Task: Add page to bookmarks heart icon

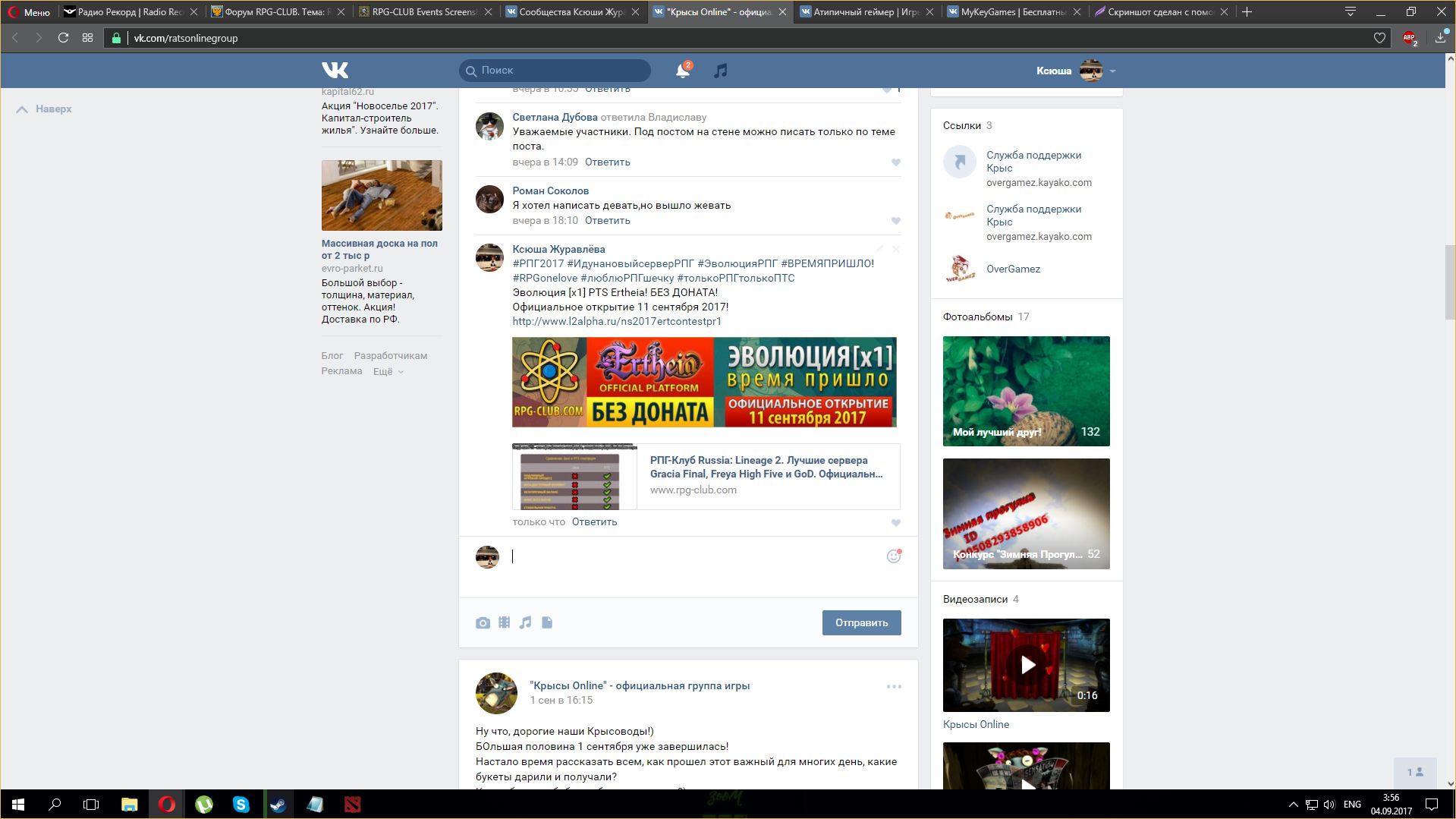Action: pos(1379,38)
